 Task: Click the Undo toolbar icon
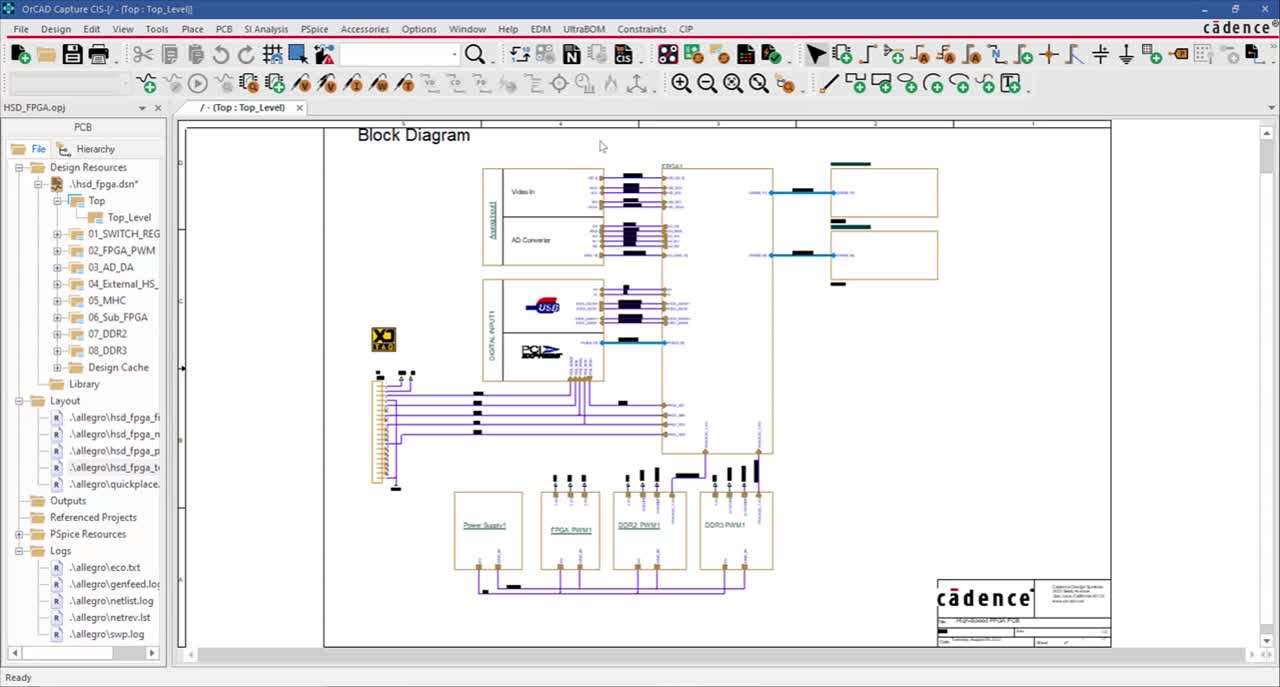tap(220, 55)
